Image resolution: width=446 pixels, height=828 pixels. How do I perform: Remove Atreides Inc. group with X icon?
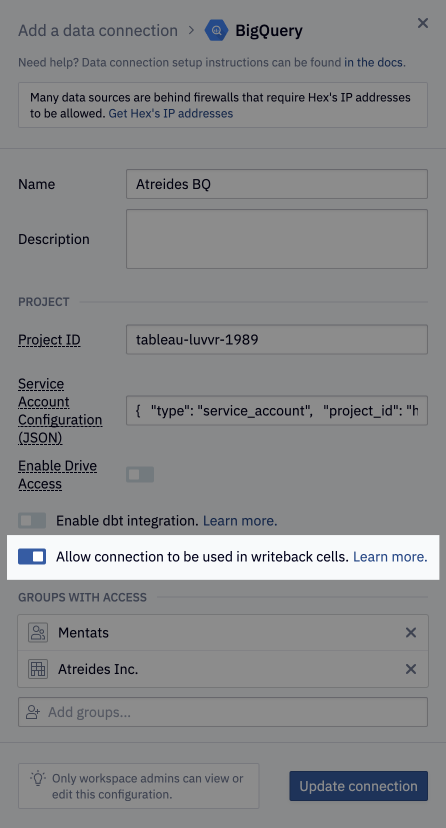point(411,669)
